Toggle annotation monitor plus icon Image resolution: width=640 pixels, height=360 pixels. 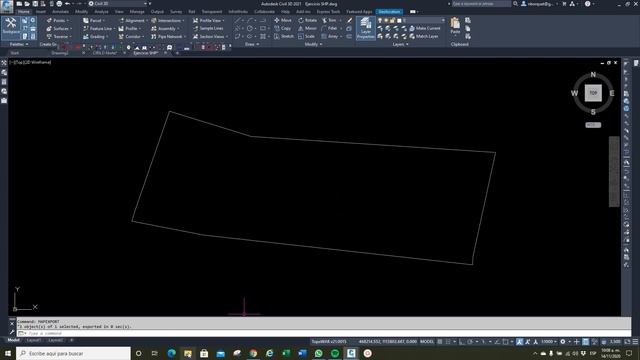tap(577, 342)
